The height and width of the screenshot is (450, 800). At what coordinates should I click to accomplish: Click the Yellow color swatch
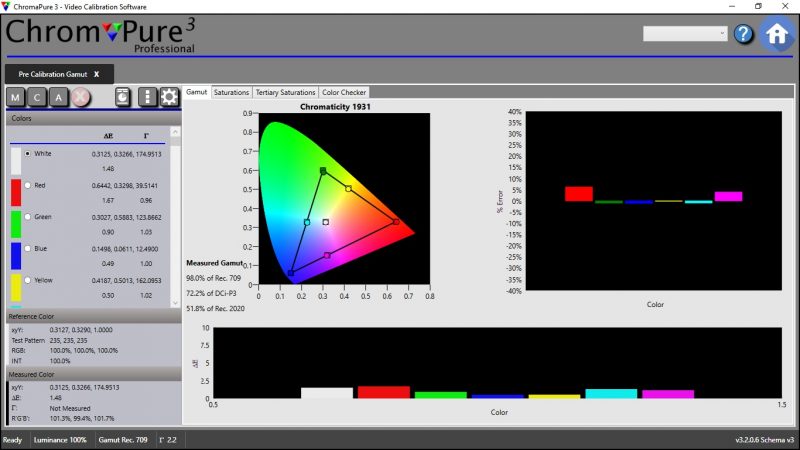click(16, 288)
